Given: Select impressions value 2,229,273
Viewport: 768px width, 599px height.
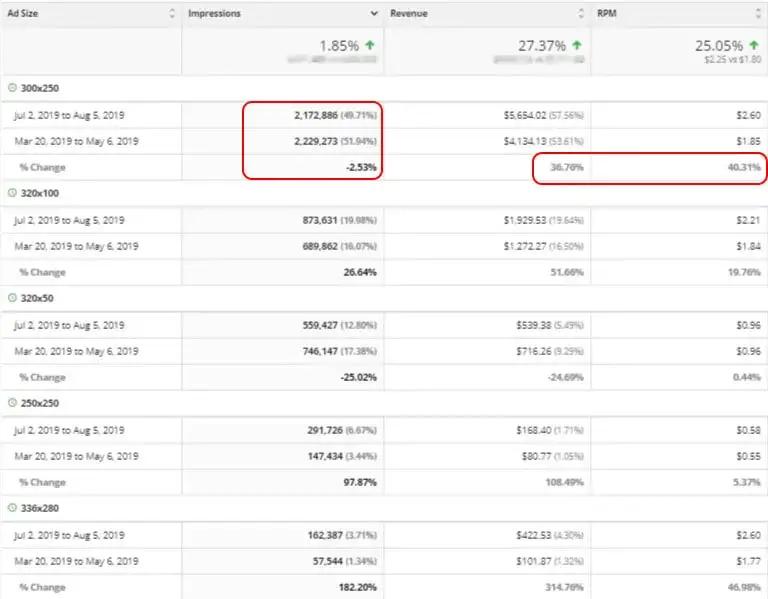Looking at the screenshot, I should click(x=316, y=141).
